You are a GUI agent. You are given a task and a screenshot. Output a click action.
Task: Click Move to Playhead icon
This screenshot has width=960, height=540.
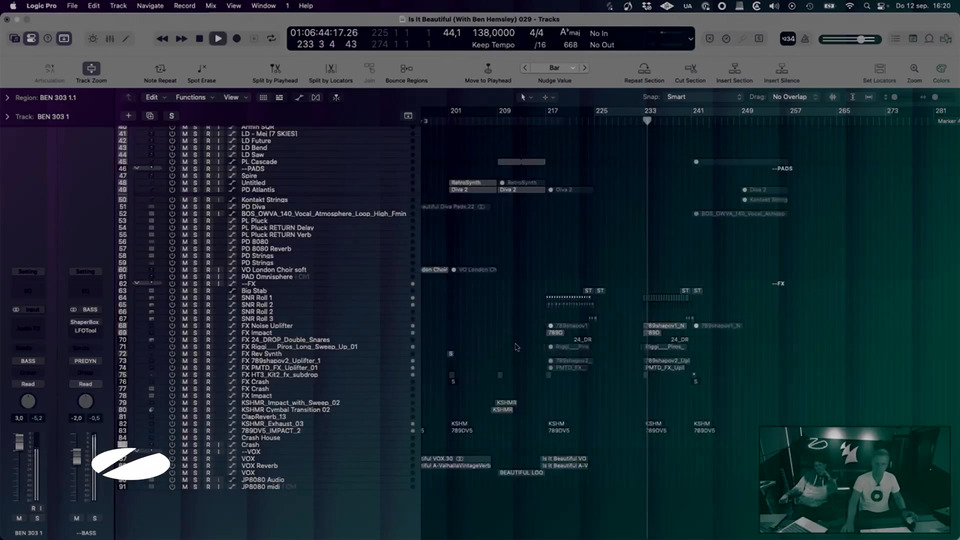488,68
